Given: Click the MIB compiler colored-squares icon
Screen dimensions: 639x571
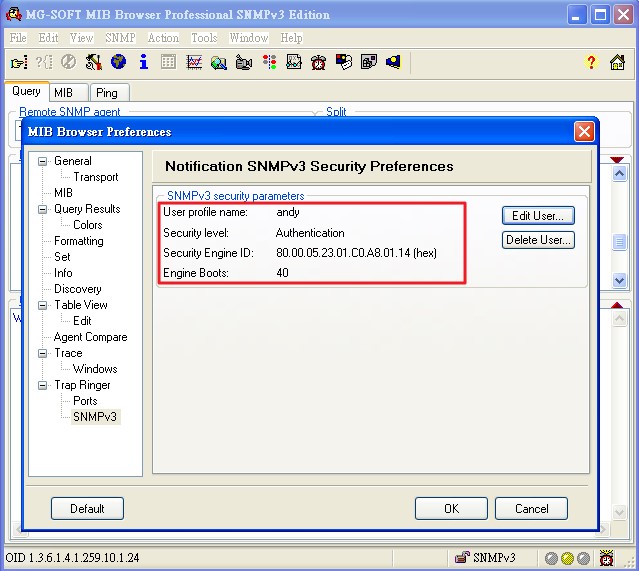Looking at the screenshot, I should [344, 62].
